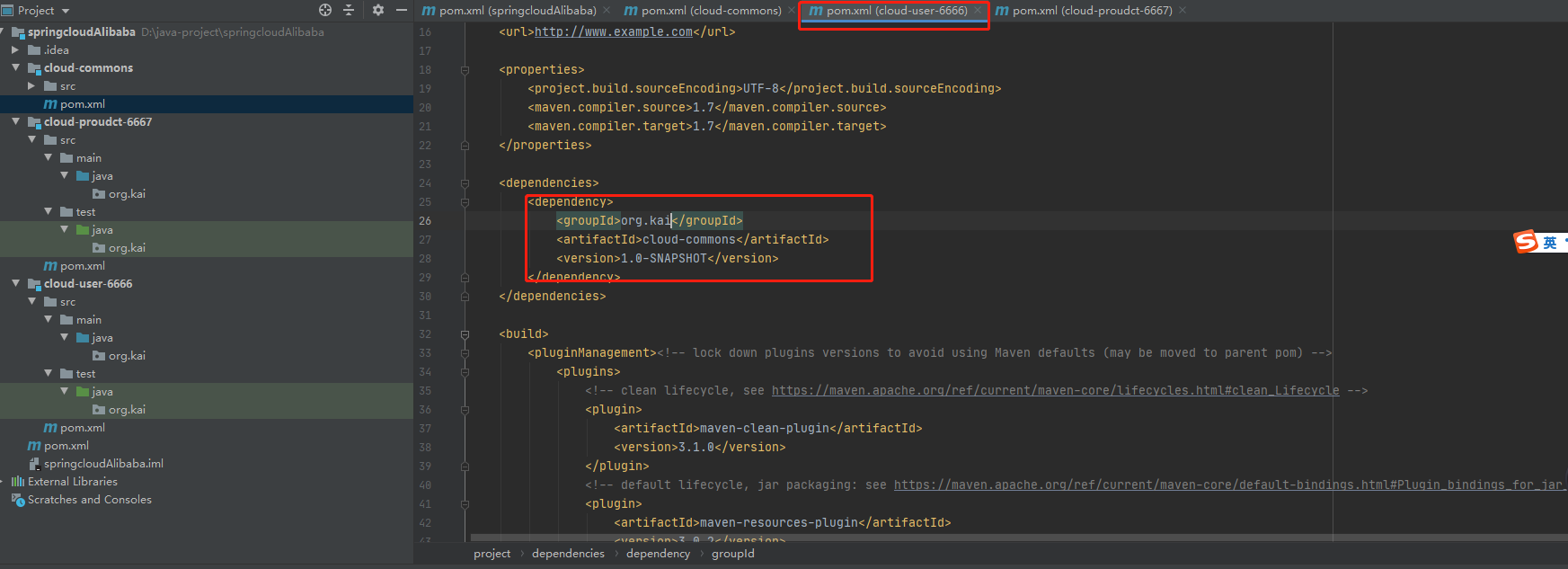The height and width of the screenshot is (569, 1568).
Task: Click Maven icon of cloud-commons pom.xml in tree
Action: coord(50,104)
